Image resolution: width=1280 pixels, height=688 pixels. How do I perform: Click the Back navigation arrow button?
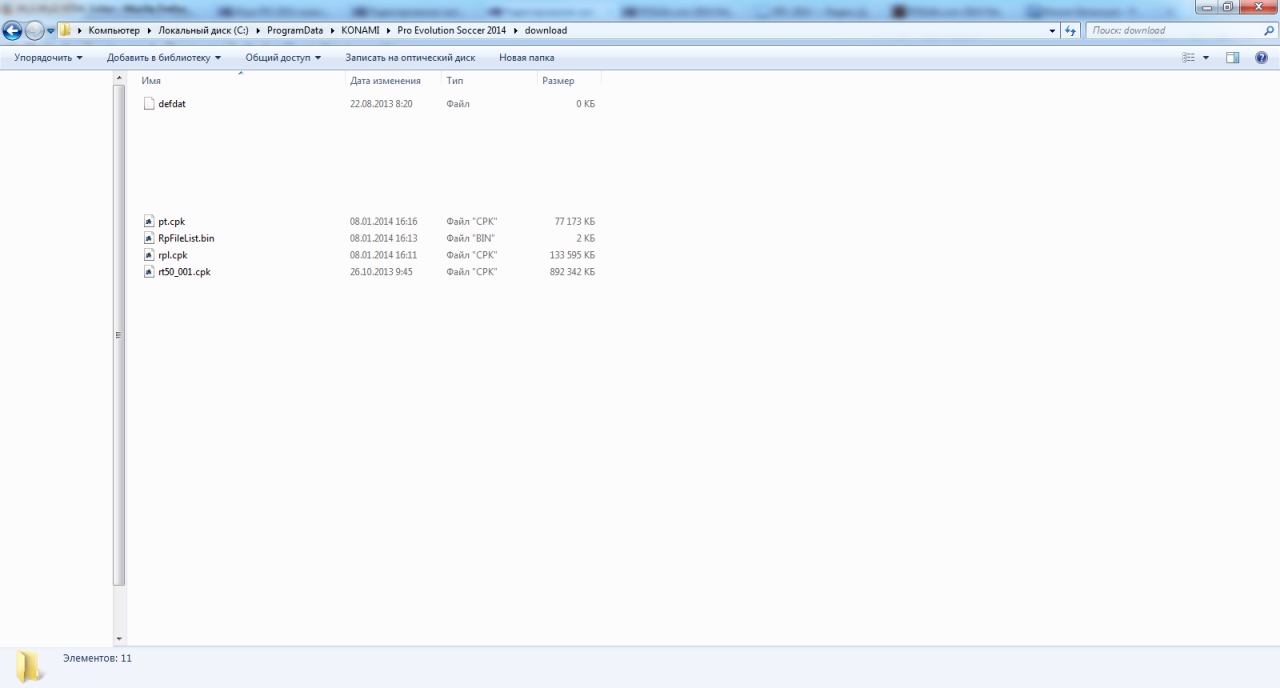click(x=13, y=31)
